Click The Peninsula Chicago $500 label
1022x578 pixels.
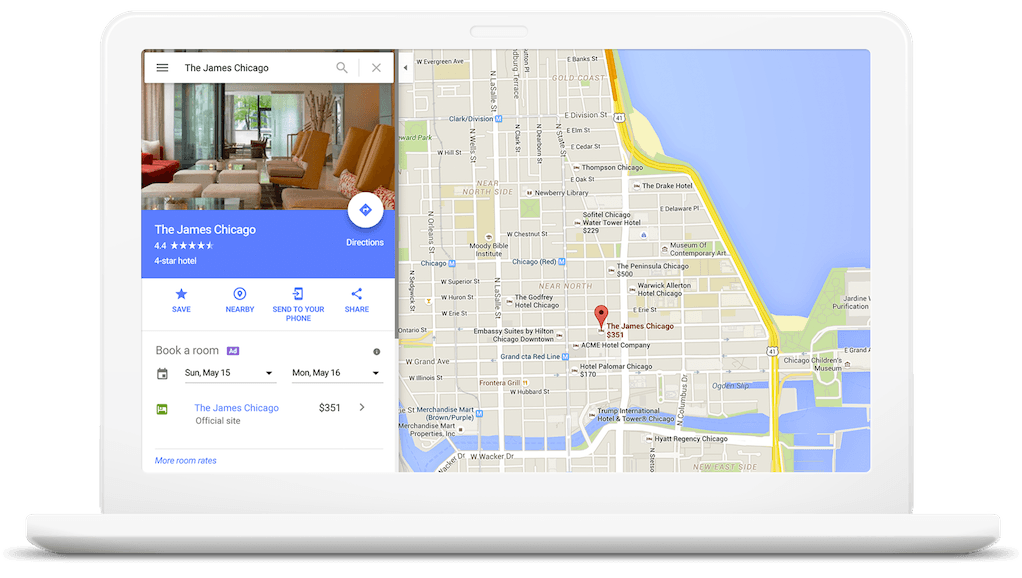coord(652,270)
